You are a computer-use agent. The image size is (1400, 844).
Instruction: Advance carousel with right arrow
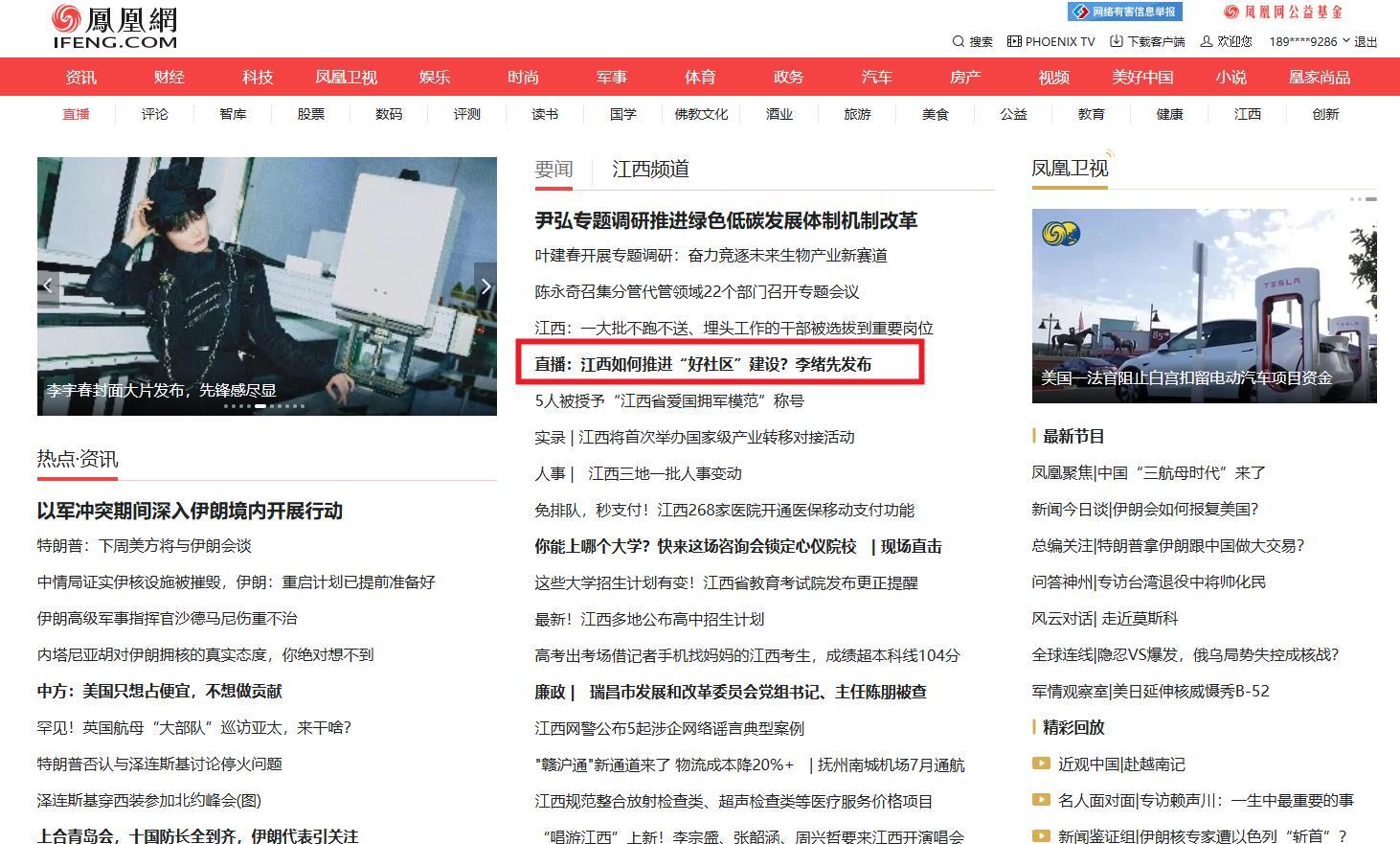(485, 285)
